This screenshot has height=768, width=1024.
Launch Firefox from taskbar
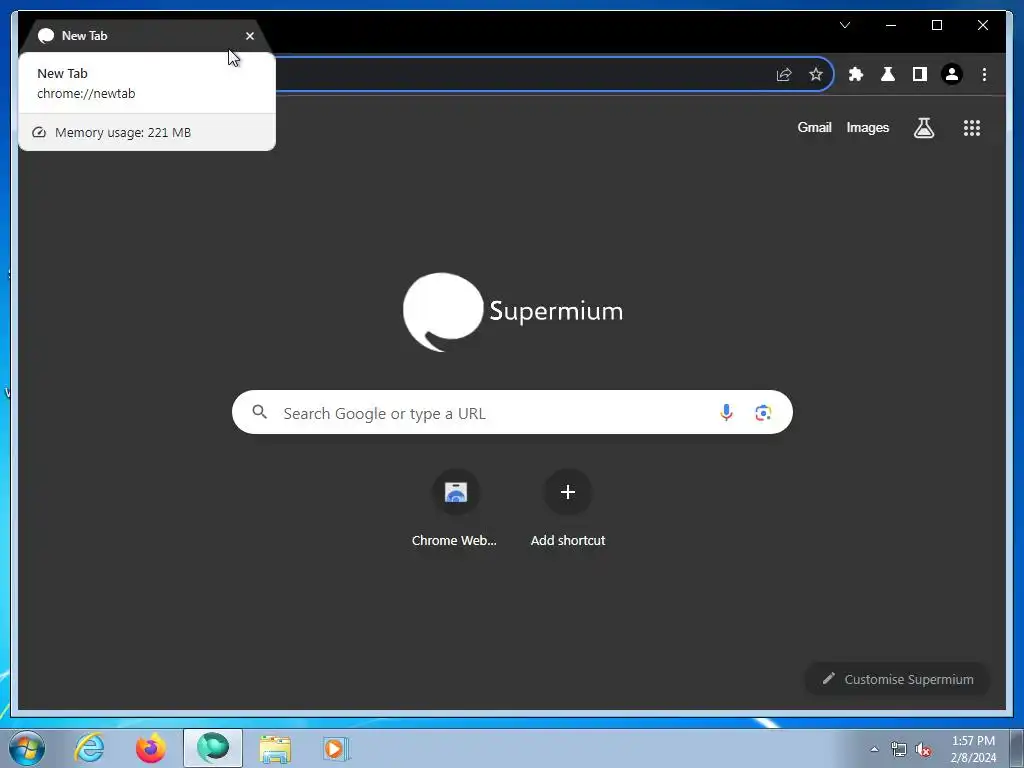(150, 748)
